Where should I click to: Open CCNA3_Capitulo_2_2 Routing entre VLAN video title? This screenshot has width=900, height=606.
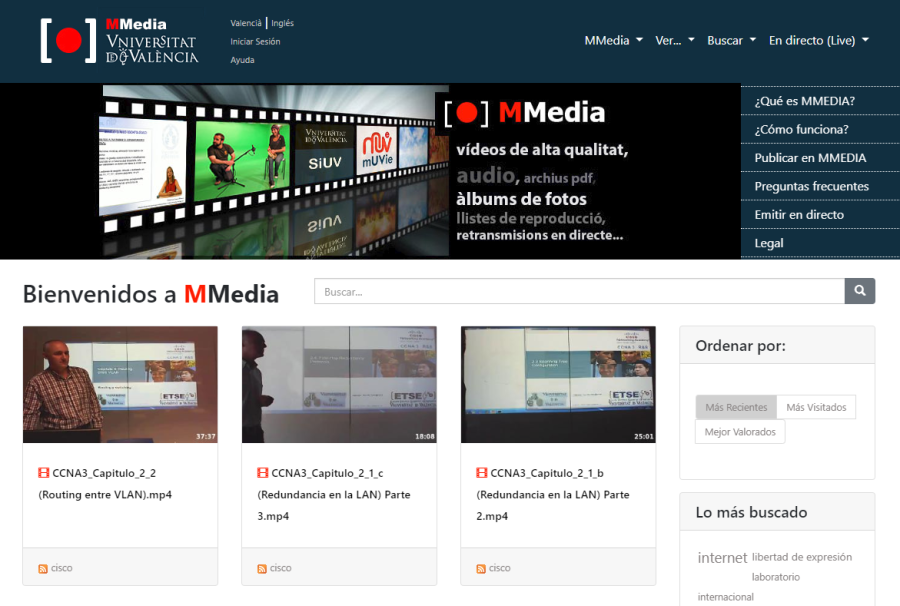click(105, 484)
